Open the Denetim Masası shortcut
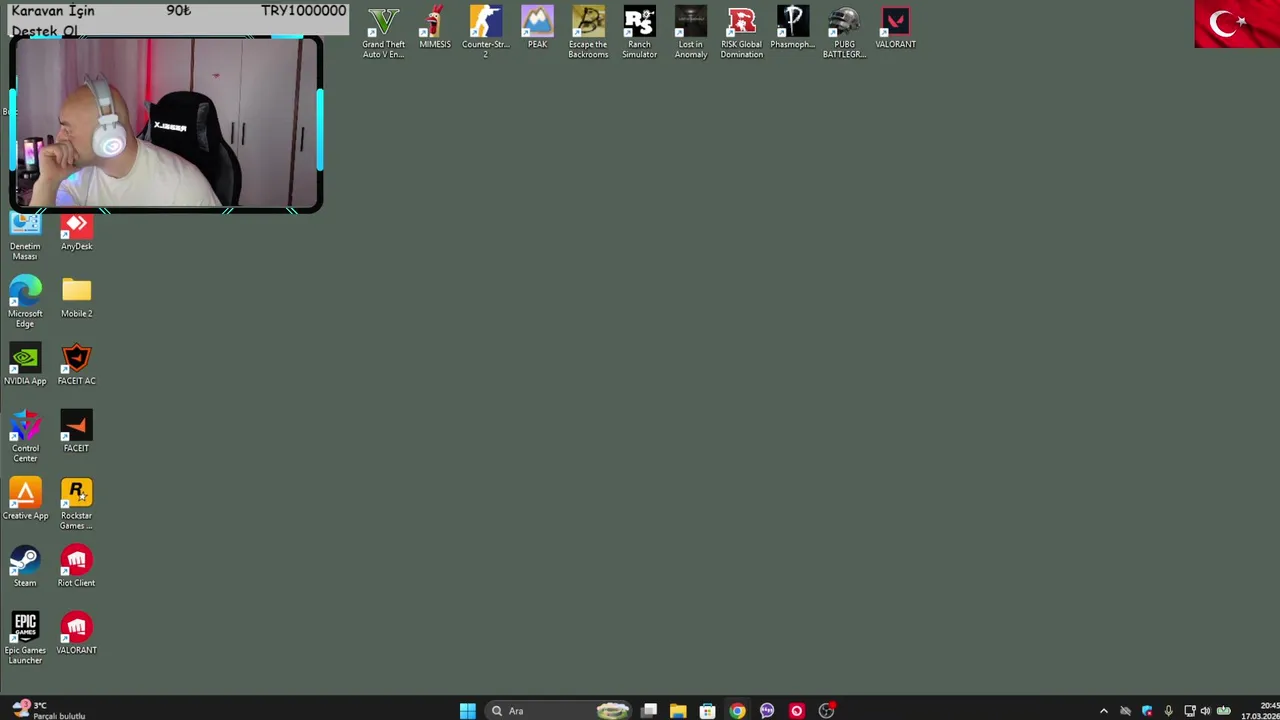 [x=25, y=236]
